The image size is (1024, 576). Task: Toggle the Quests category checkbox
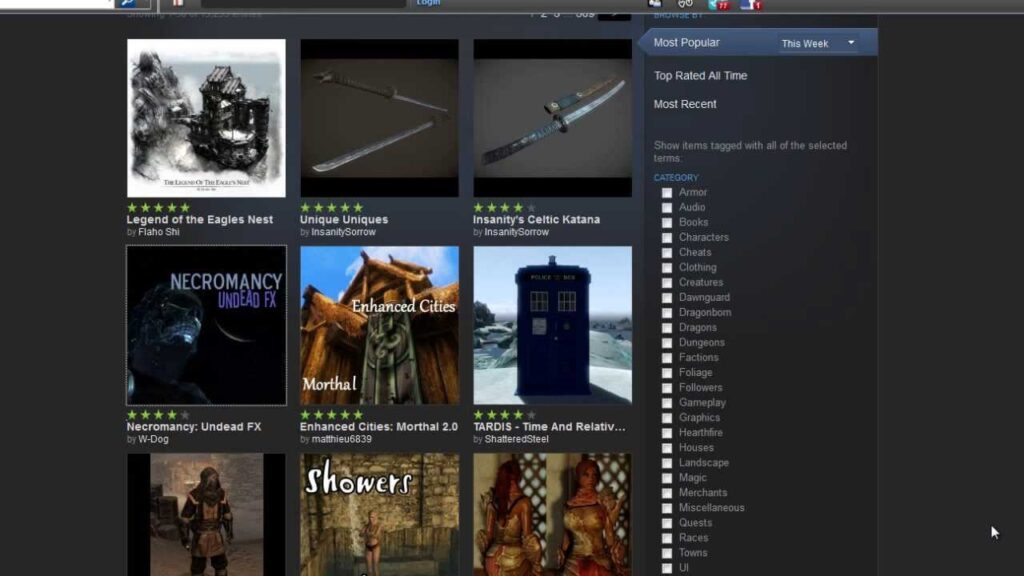click(667, 523)
